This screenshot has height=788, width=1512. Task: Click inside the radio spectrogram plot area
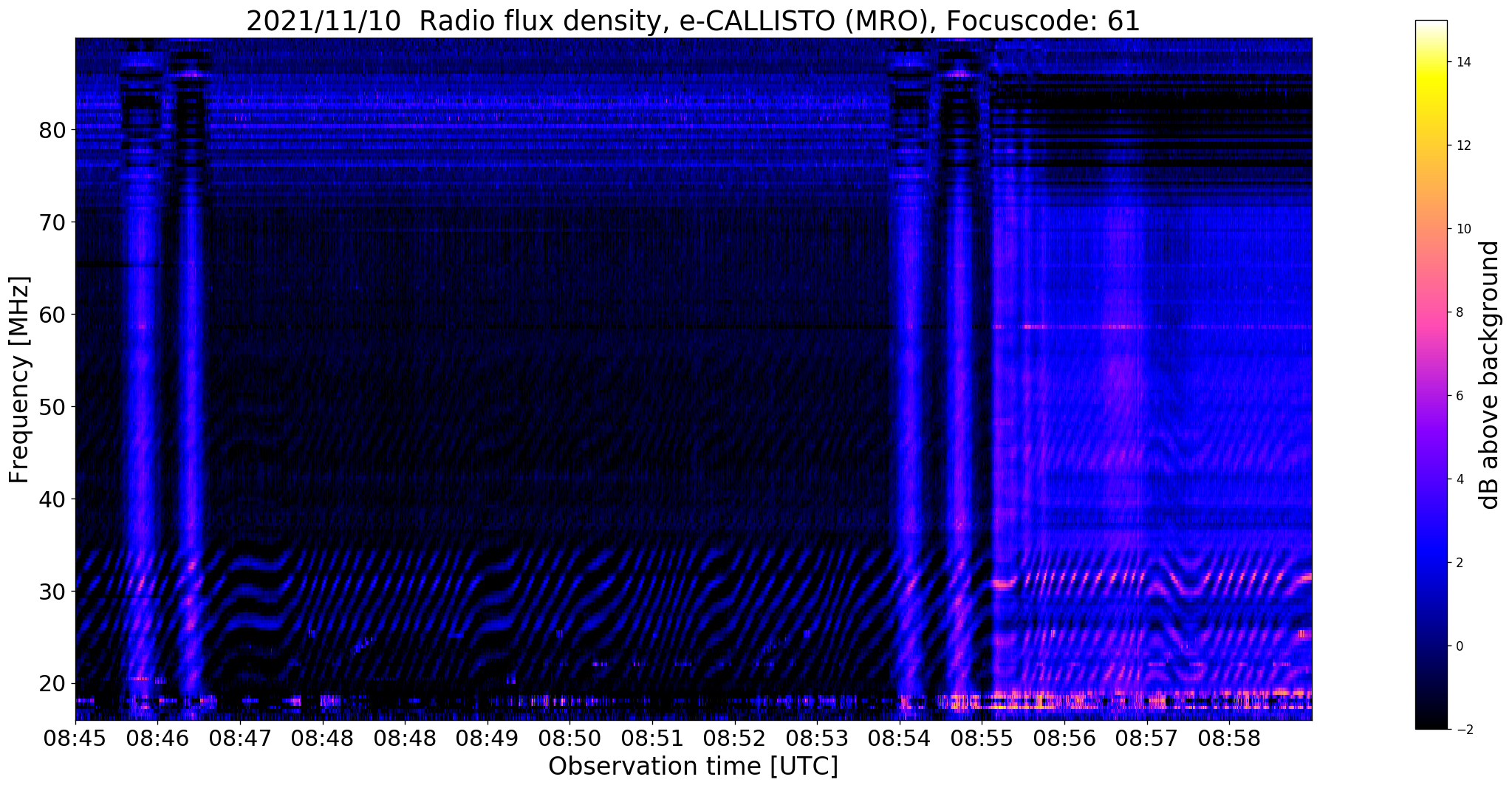[694, 379]
